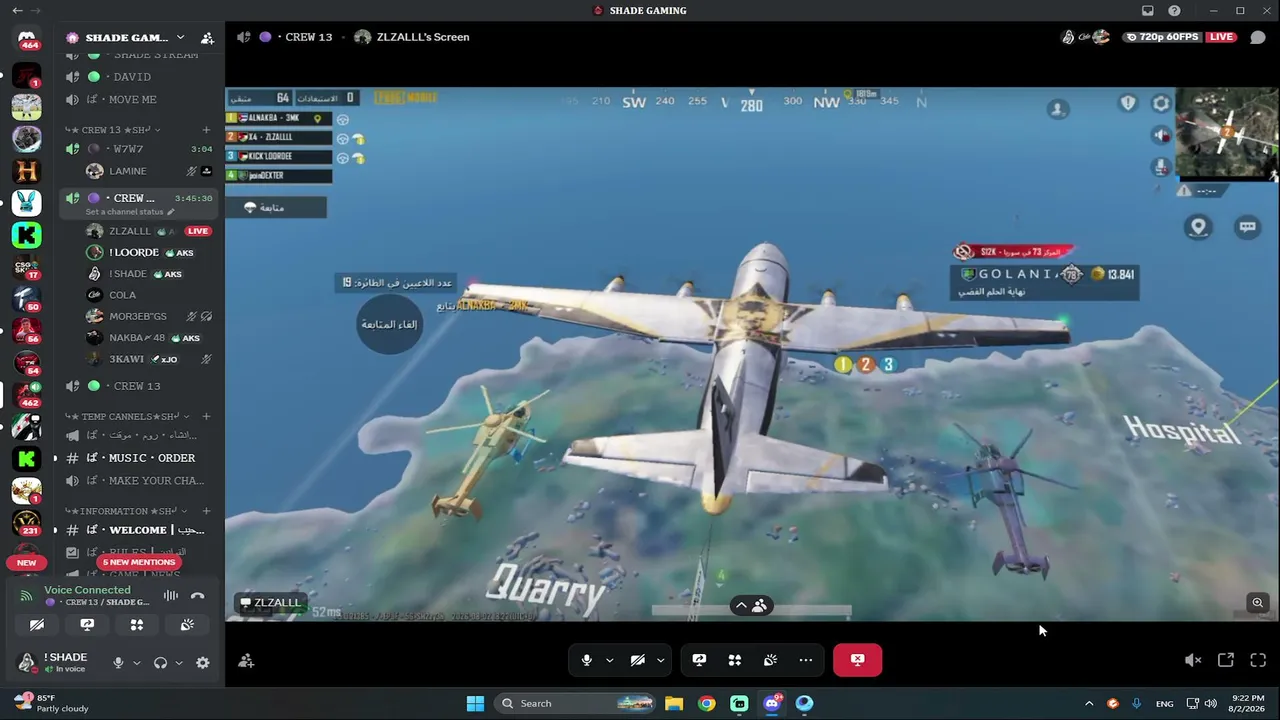Open input device dropdown in user panel

(137, 663)
